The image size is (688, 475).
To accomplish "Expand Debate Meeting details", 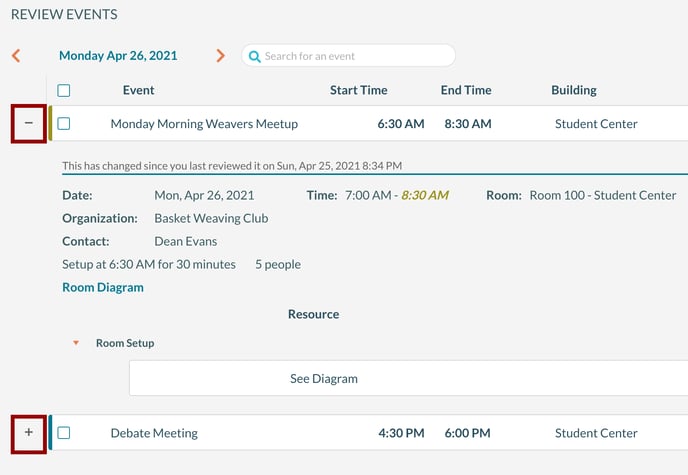I will (29, 432).
